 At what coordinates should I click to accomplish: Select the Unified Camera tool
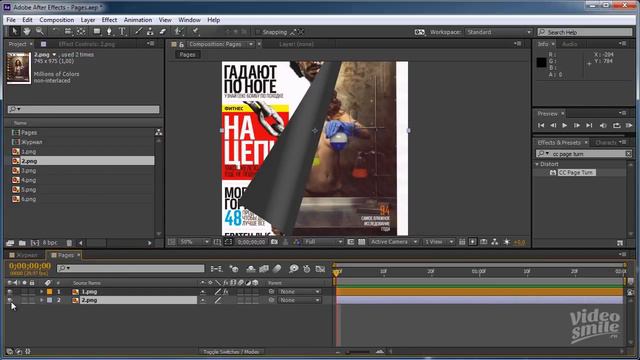(x=68, y=31)
